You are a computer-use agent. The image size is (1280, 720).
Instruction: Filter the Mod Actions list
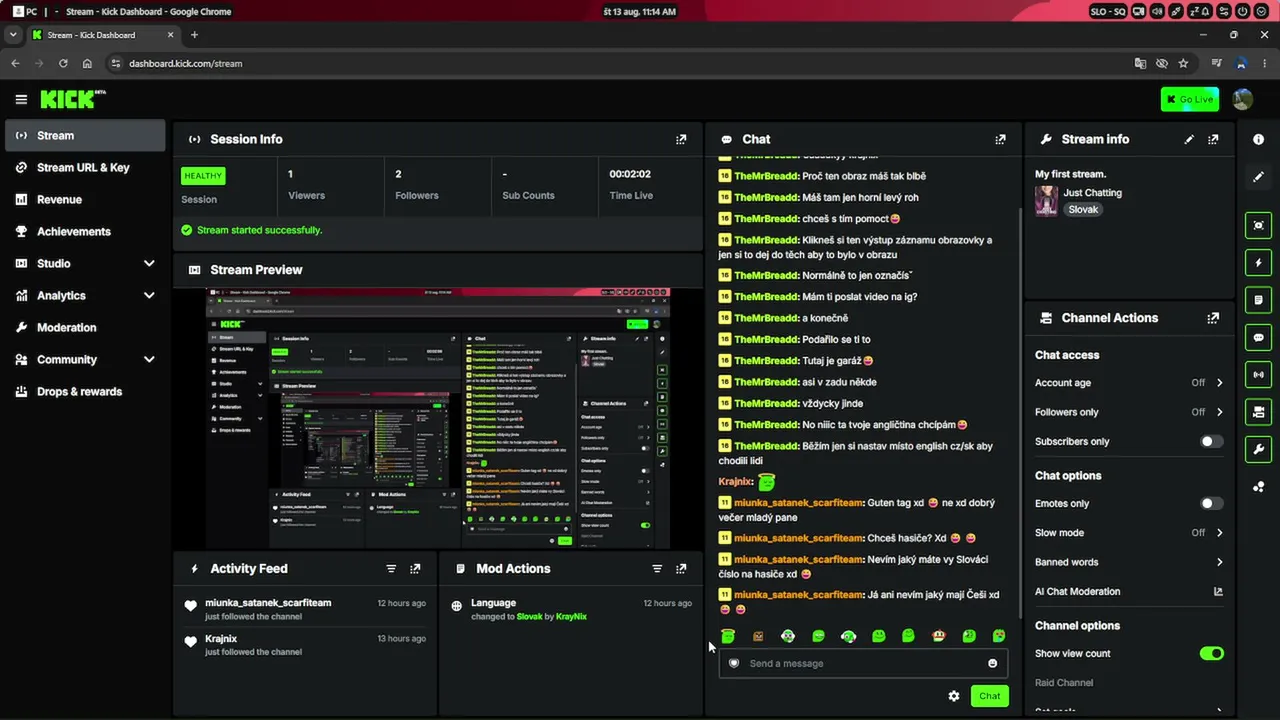point(657,568)
